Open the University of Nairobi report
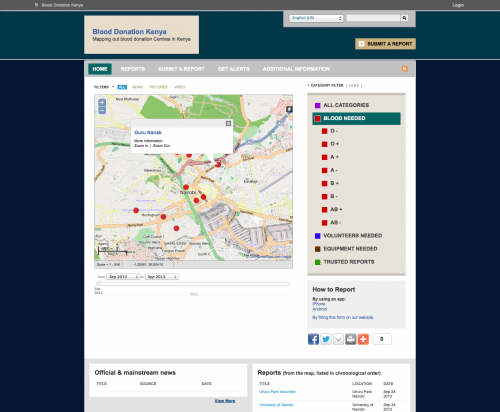The width and height of the screenshot is (500, 412). [276, 405]
